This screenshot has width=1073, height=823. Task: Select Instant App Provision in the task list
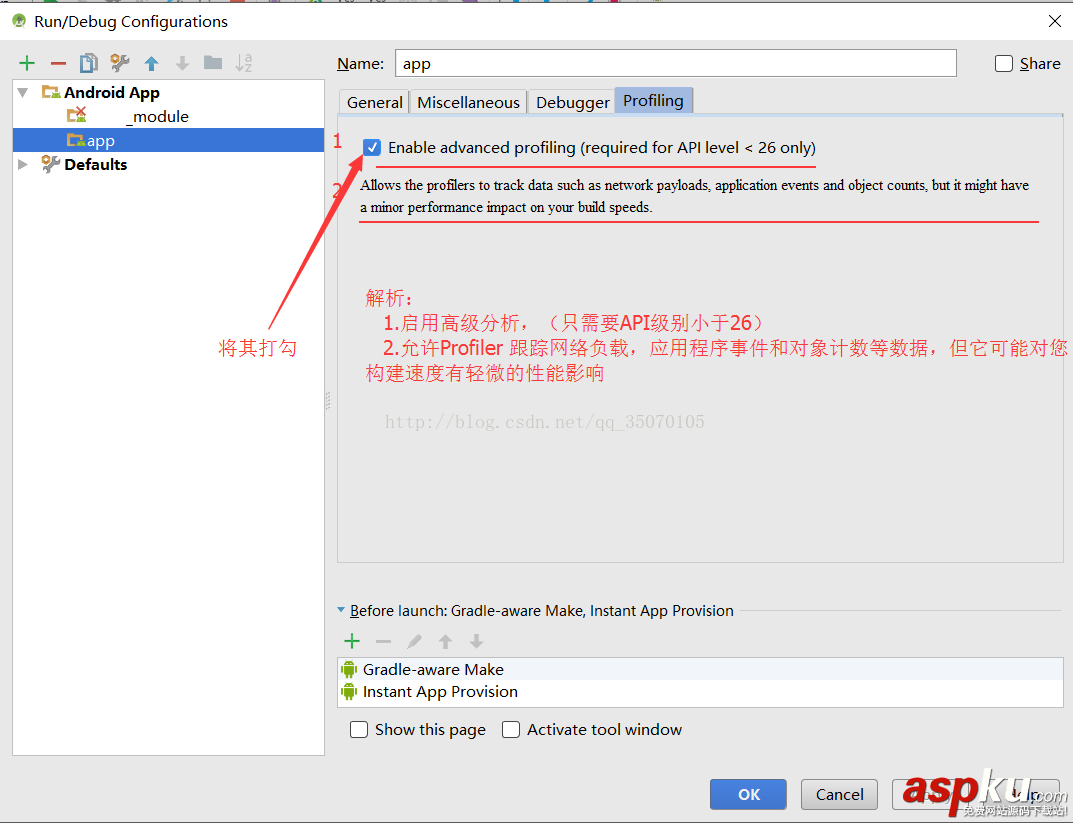pos(439,691)
